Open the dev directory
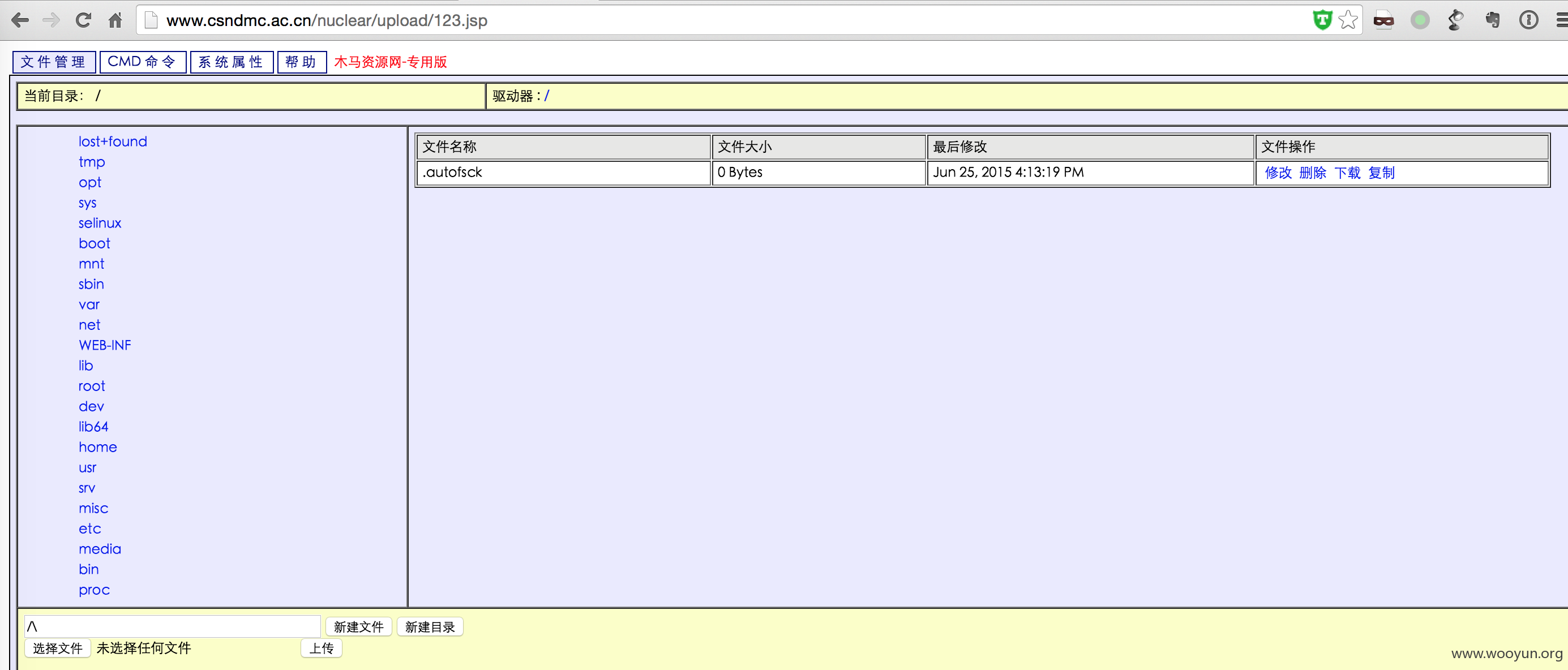 [x=91, y=406]
